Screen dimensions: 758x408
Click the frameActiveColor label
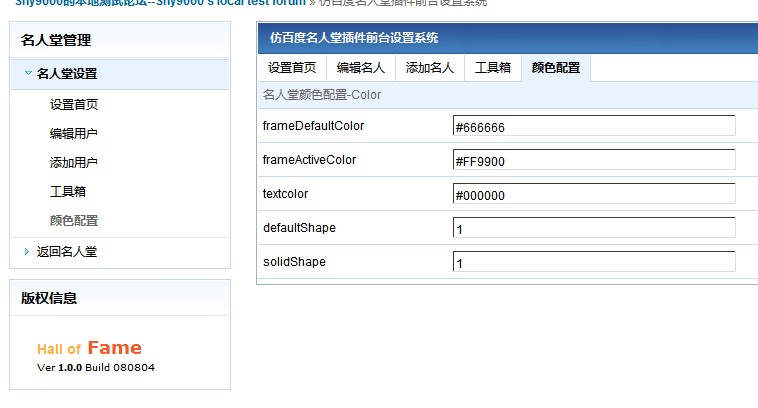(309, 160)
